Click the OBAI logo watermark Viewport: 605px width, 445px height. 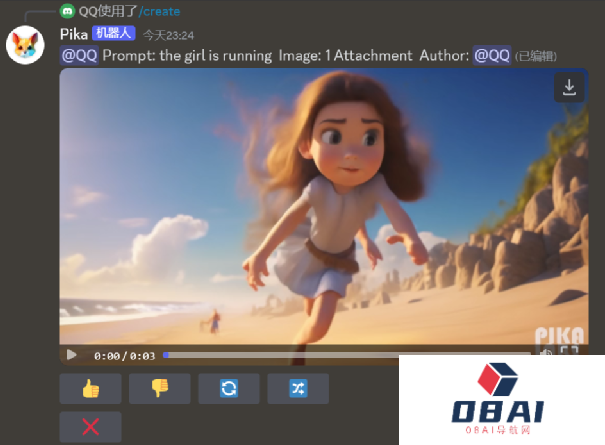click(501, 400)
